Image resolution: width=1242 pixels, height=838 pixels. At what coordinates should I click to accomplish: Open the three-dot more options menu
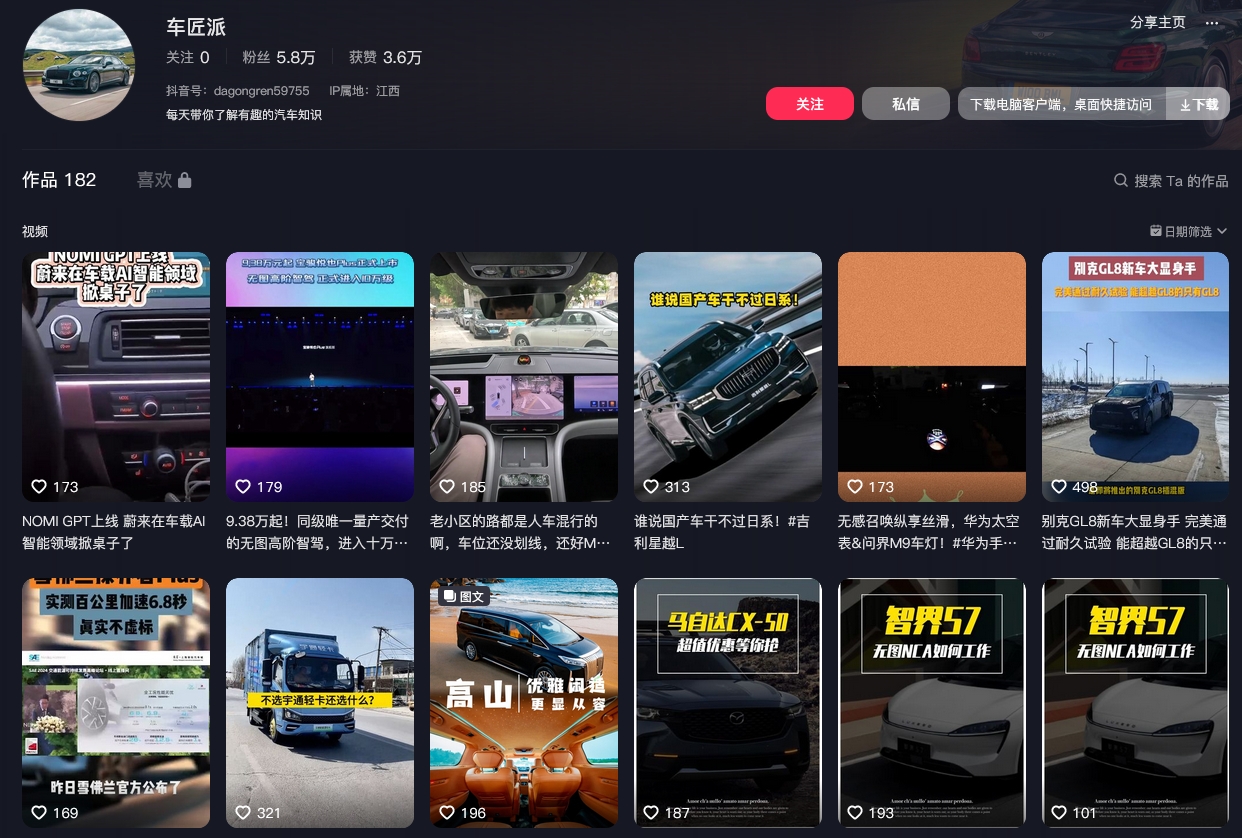coord(1212,23)
